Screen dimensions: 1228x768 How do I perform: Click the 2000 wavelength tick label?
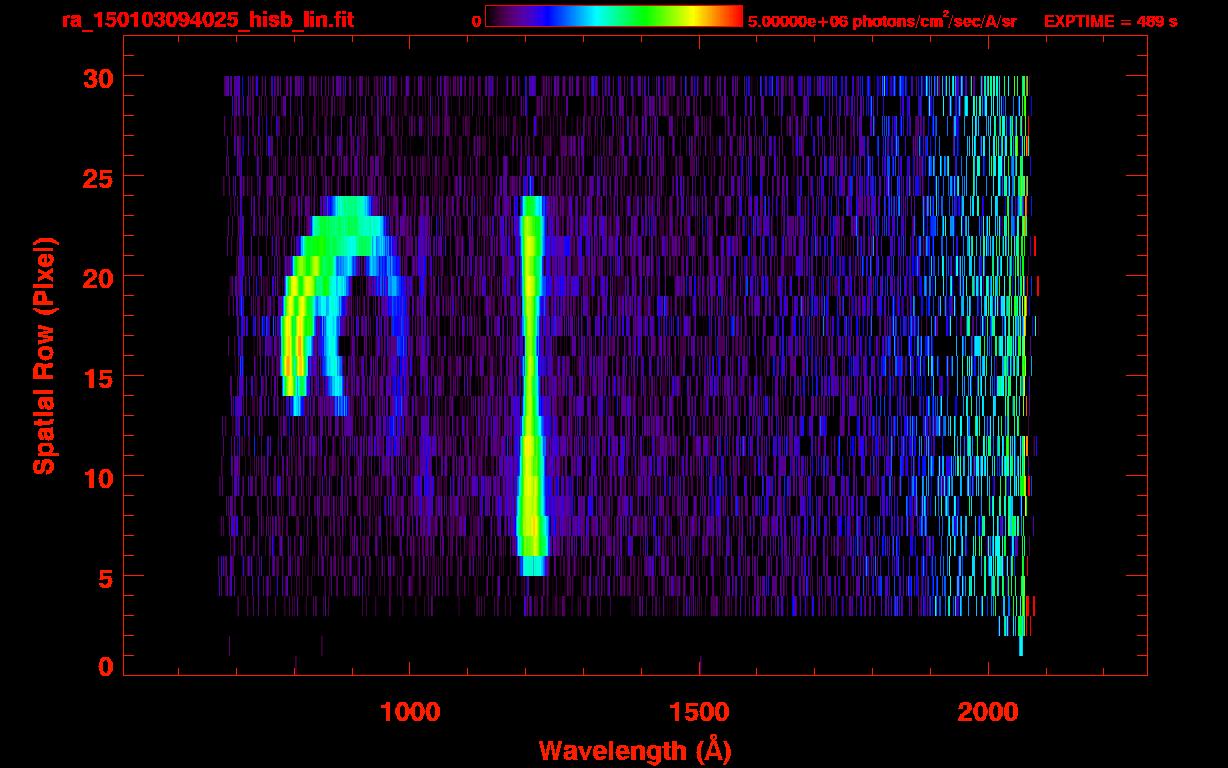coord(988,712)
